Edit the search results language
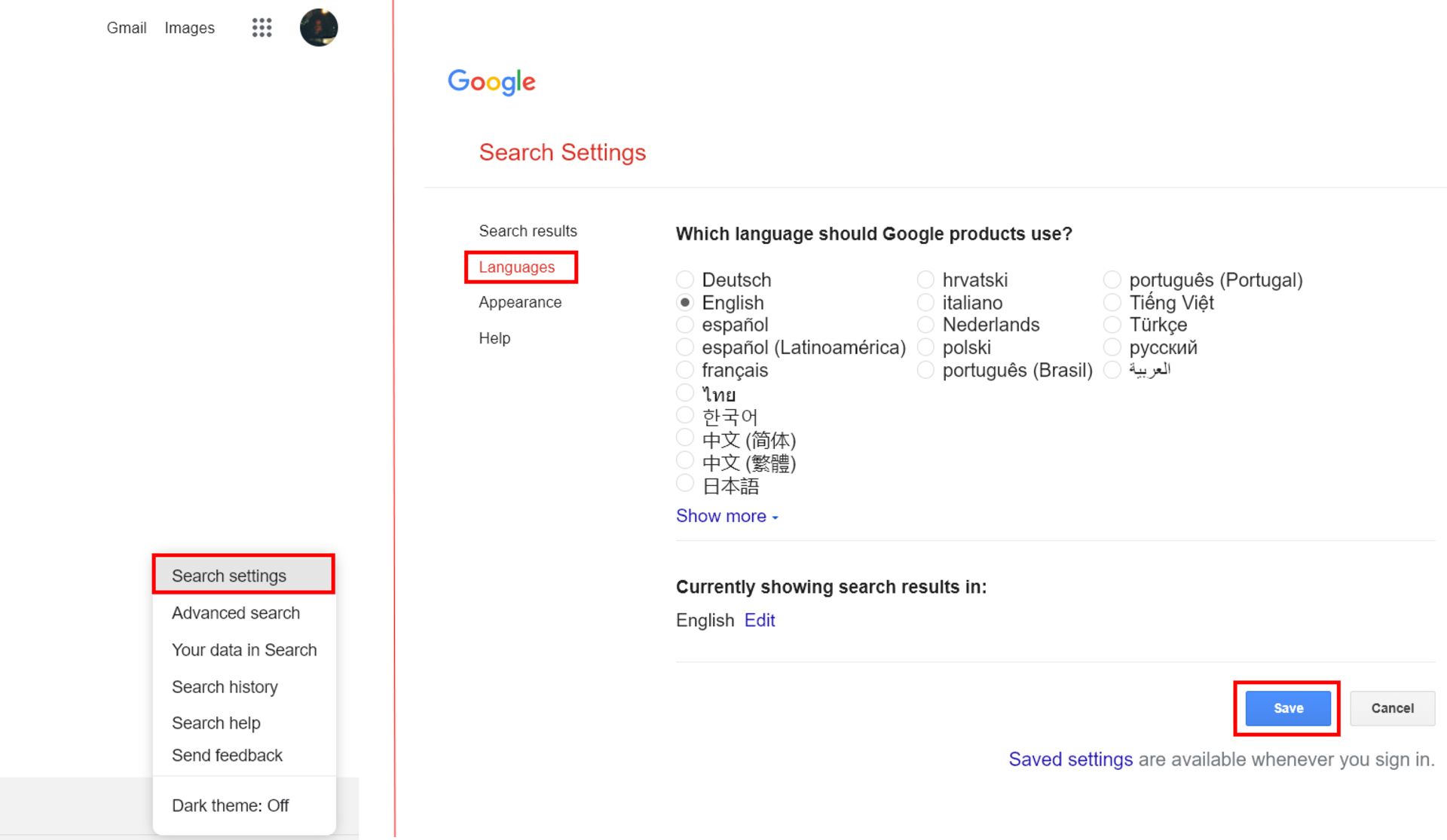This screenshot has height=840, width=1447. point(760,620)
